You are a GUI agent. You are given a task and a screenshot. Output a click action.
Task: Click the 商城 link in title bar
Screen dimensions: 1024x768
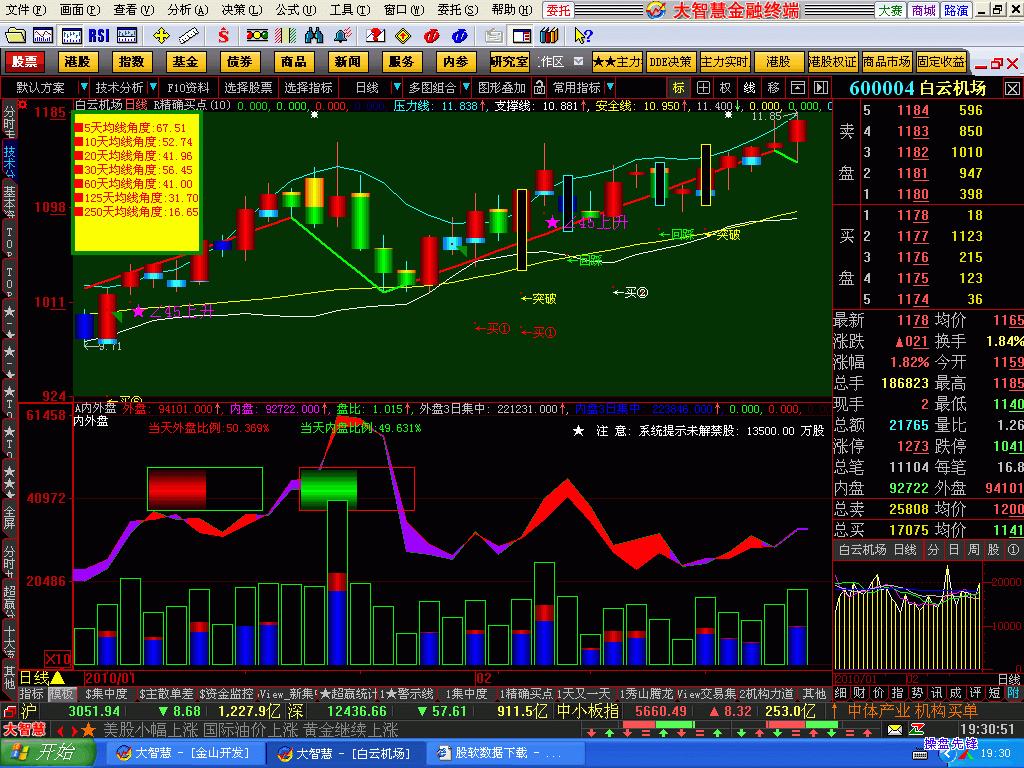923,10
